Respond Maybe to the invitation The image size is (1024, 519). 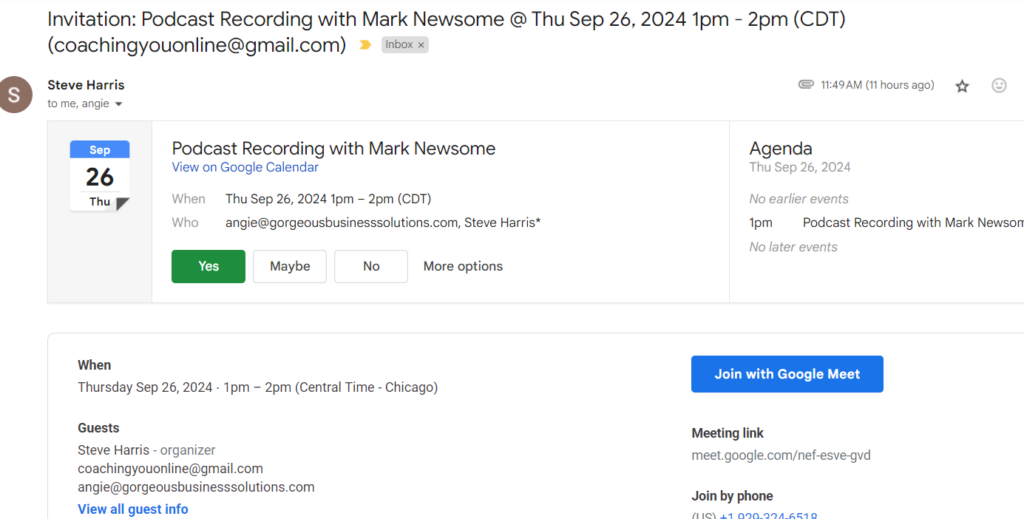click(289, 266)
